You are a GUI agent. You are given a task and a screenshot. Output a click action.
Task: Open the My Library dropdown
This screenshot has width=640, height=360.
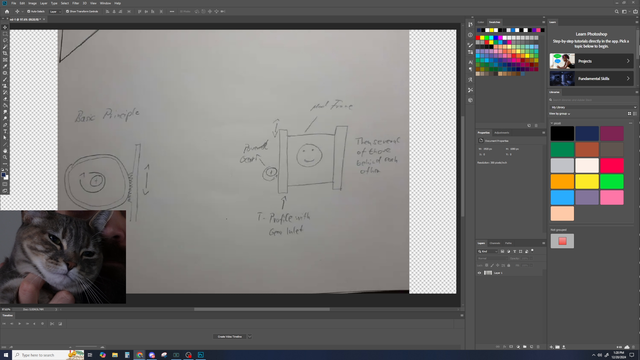(x=593, y=107)
